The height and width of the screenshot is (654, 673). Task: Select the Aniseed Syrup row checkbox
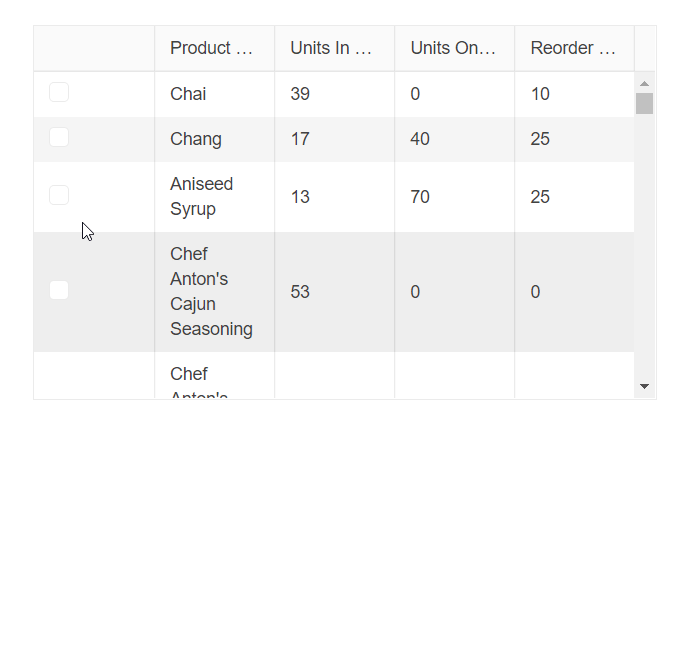(x=59, y=195)
